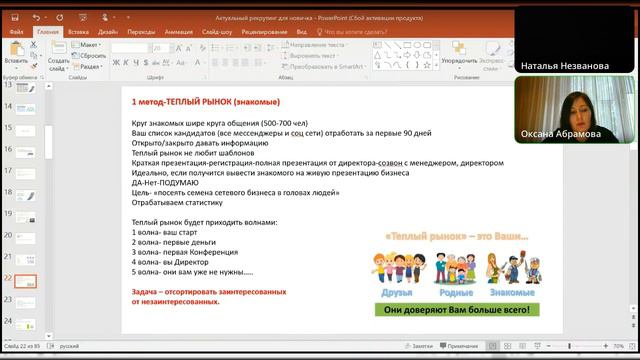Viewport: 640px width, 360px height.
Task: Switch to Normal view in status bar
Action: coord(493,346)
